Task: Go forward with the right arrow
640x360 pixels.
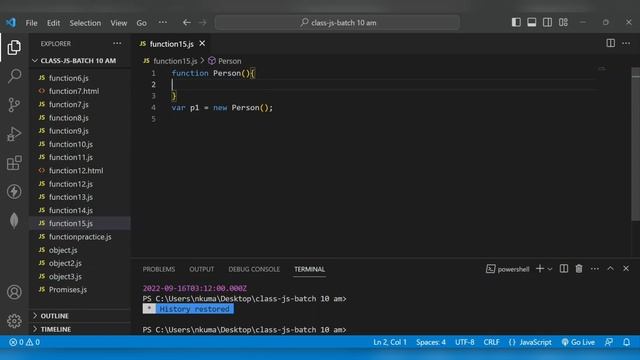Action: tap(202, 22)
